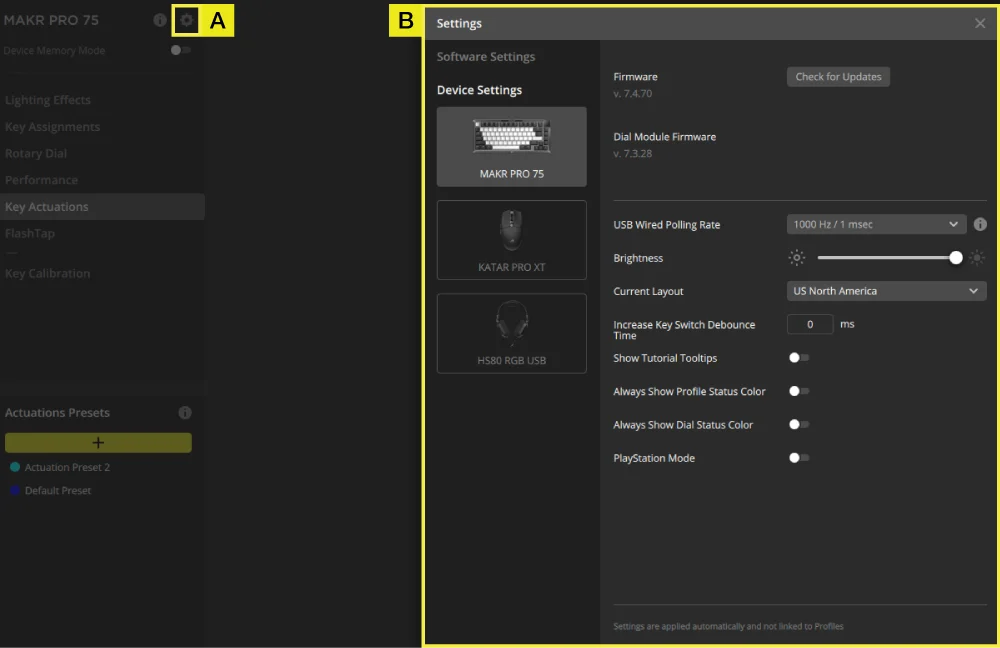Switch to Software Settings

pyautogui.click(x=485, y=57)
